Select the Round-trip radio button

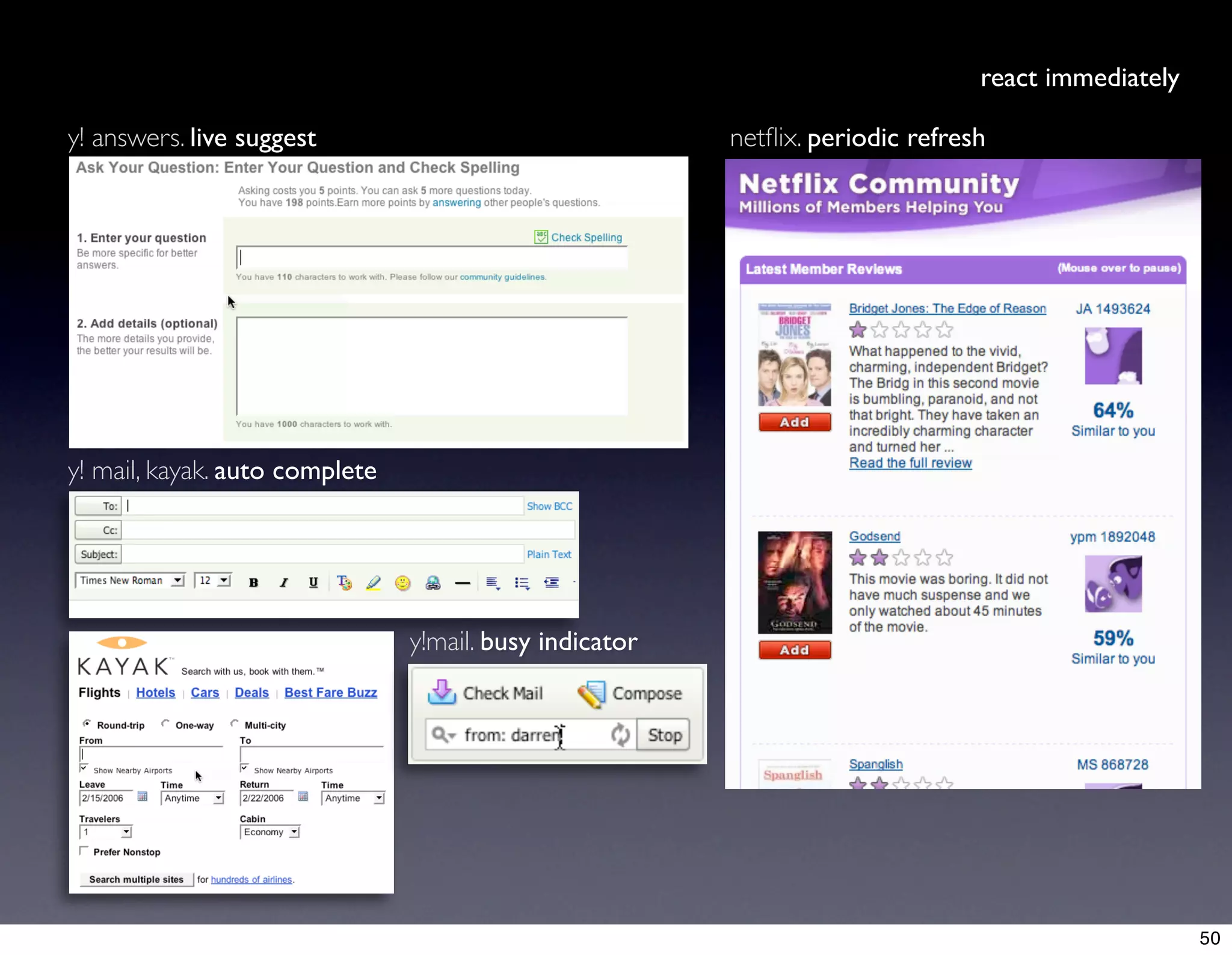pos(87,723)
